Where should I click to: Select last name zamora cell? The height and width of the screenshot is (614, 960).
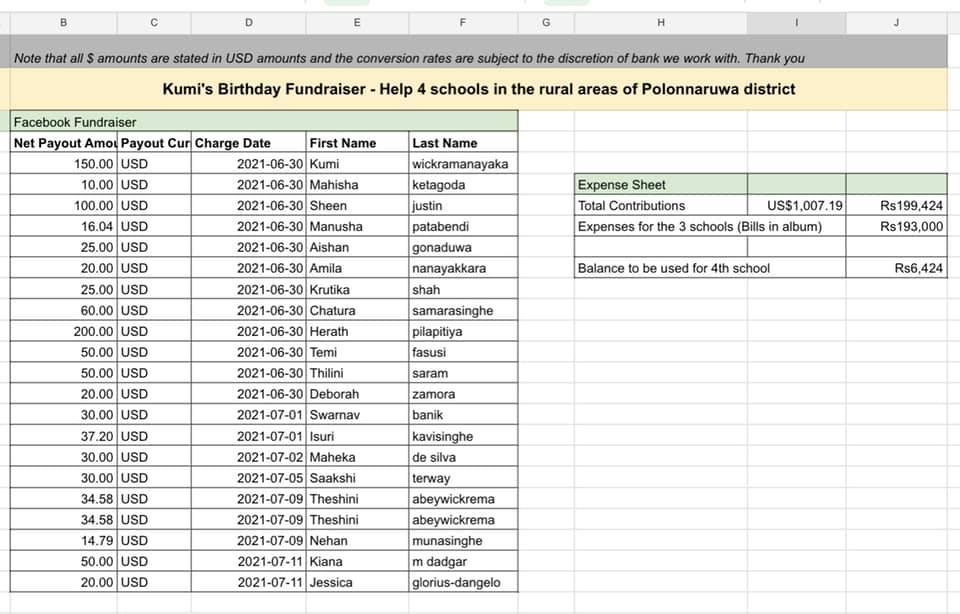tap(463, 394)
